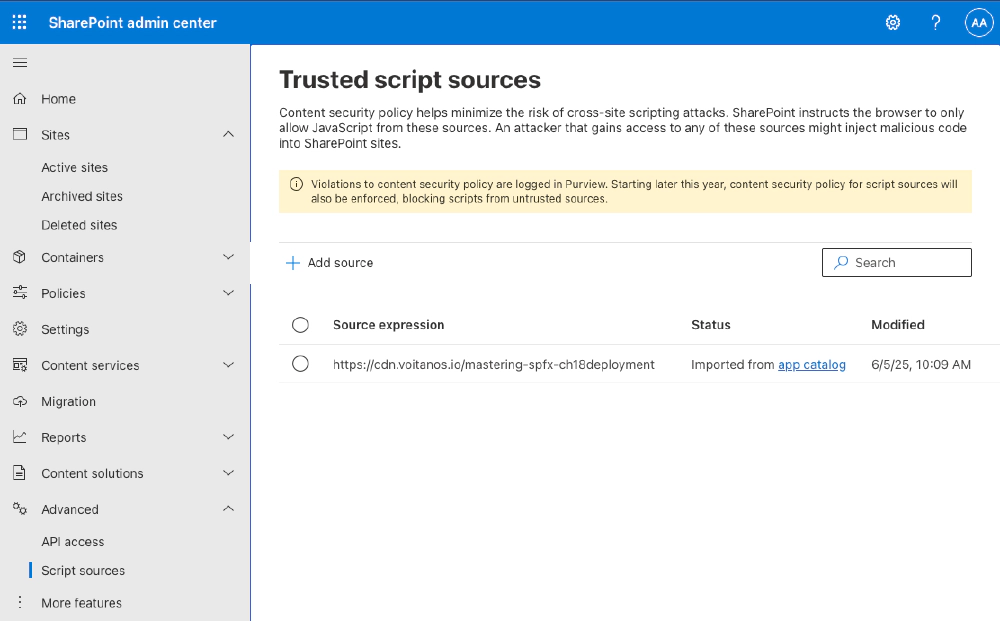Screen dimensions: 1000x621
Task: Select Script sources in navigation
Action: point(83,571)
